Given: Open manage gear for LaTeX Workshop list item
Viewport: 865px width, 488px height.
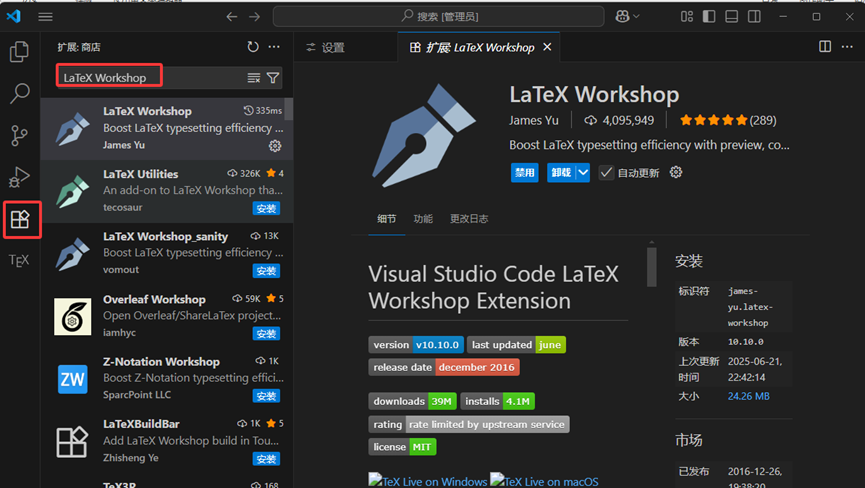Looking at the screenshot, I should tap(275, 146).
